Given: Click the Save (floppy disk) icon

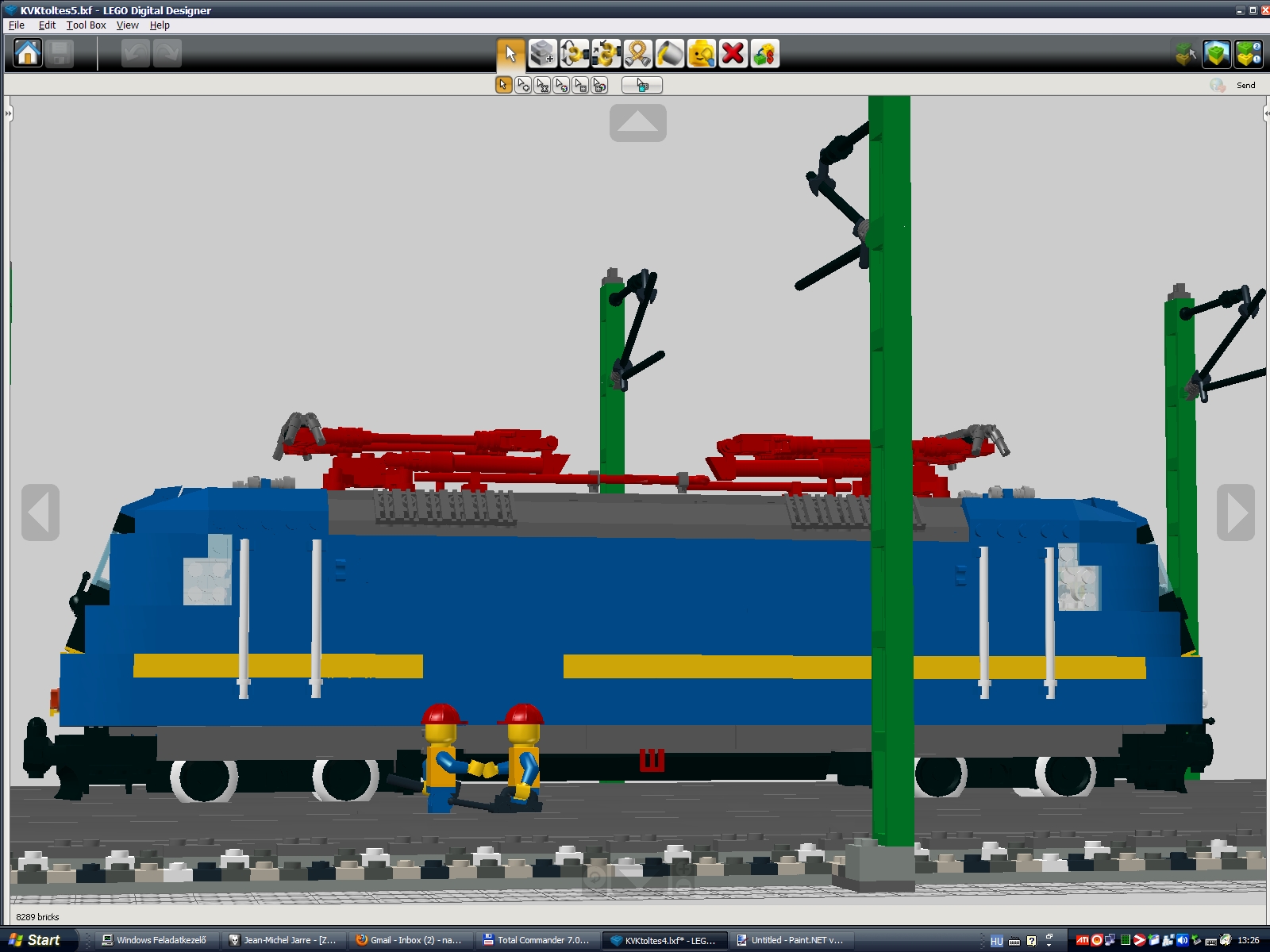Looking at the screenshot, I should click(x=60, y=53).
